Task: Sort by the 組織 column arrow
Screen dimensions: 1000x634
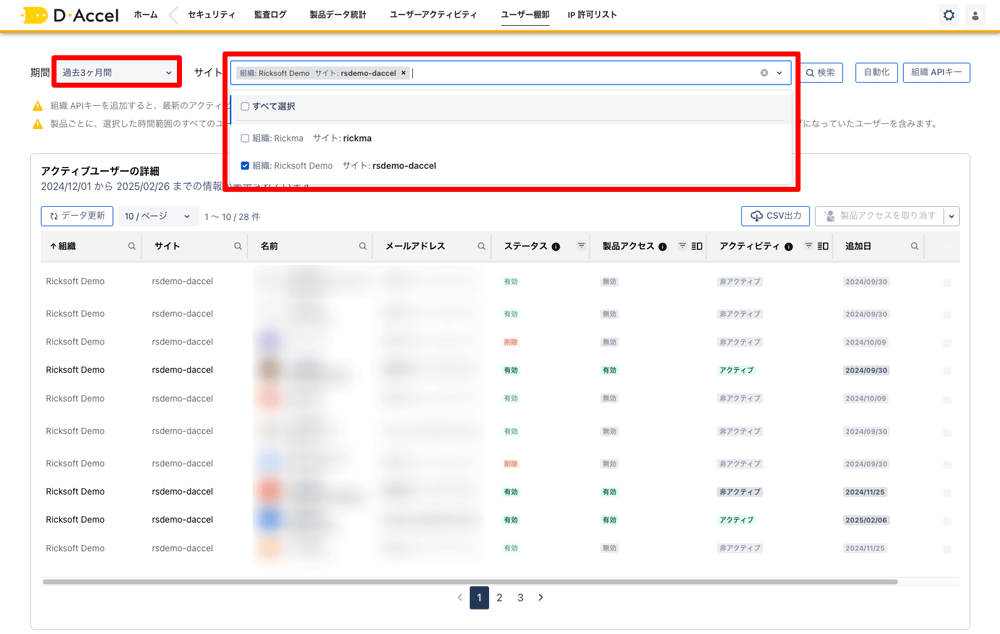Action: 53,246
